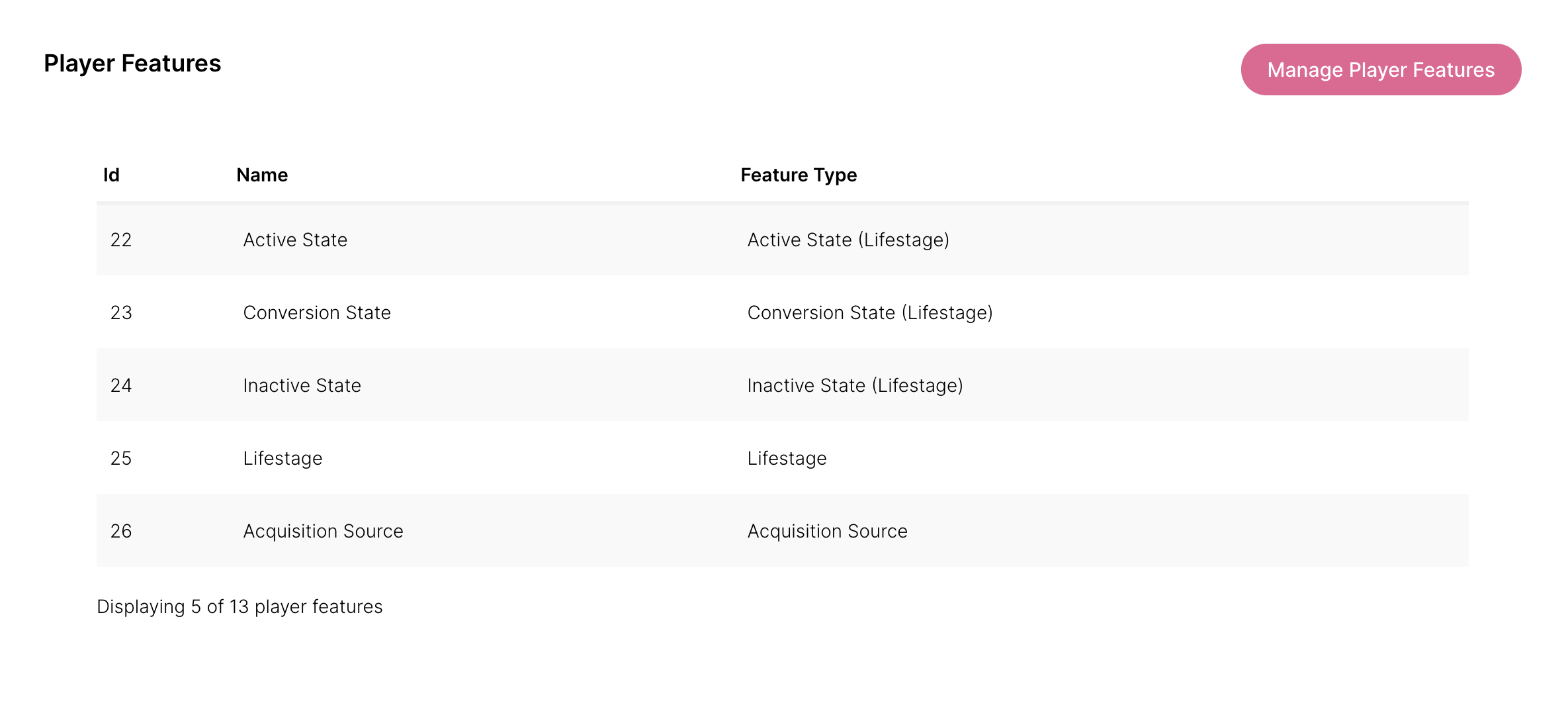Click the Conversion State (Lifestage) type cell
The width and height of the screenshot is (1568, 711).
[x=869, y=312]
